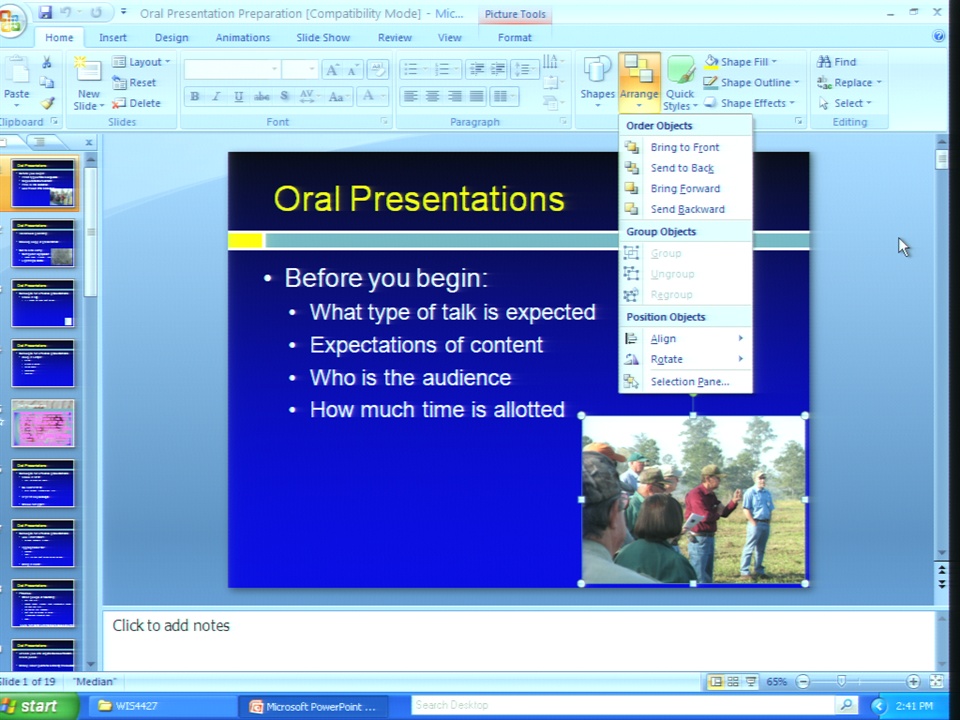Click the Format Painter brush icon

pos(47,103)
